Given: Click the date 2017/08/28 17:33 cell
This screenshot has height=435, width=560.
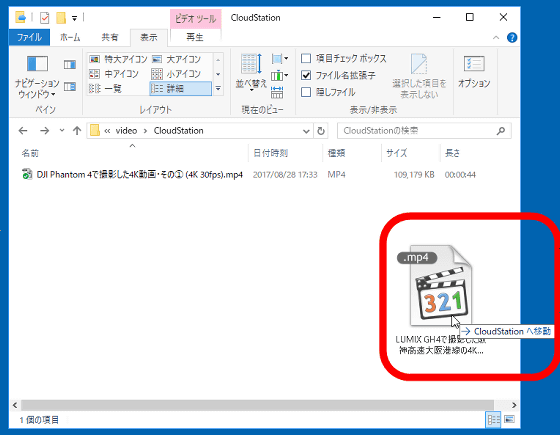Looking at the screenshot, I should [x=285, y=175].
